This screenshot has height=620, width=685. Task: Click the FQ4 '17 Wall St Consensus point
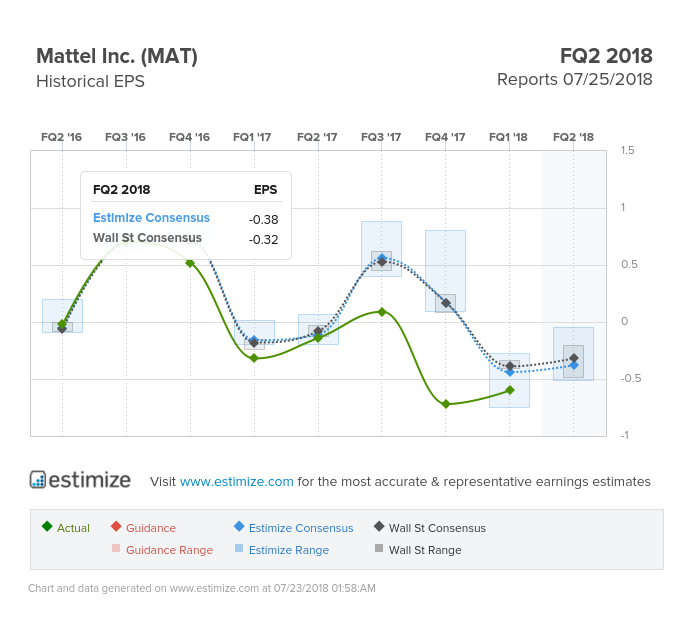[446, 303]
